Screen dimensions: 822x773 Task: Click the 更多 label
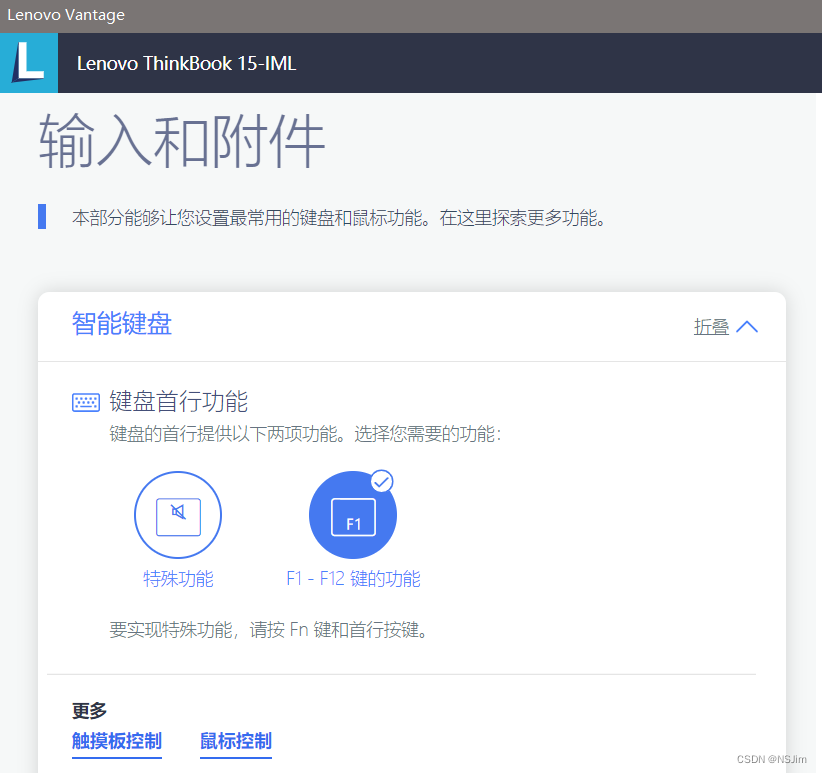tap(90, 711)
